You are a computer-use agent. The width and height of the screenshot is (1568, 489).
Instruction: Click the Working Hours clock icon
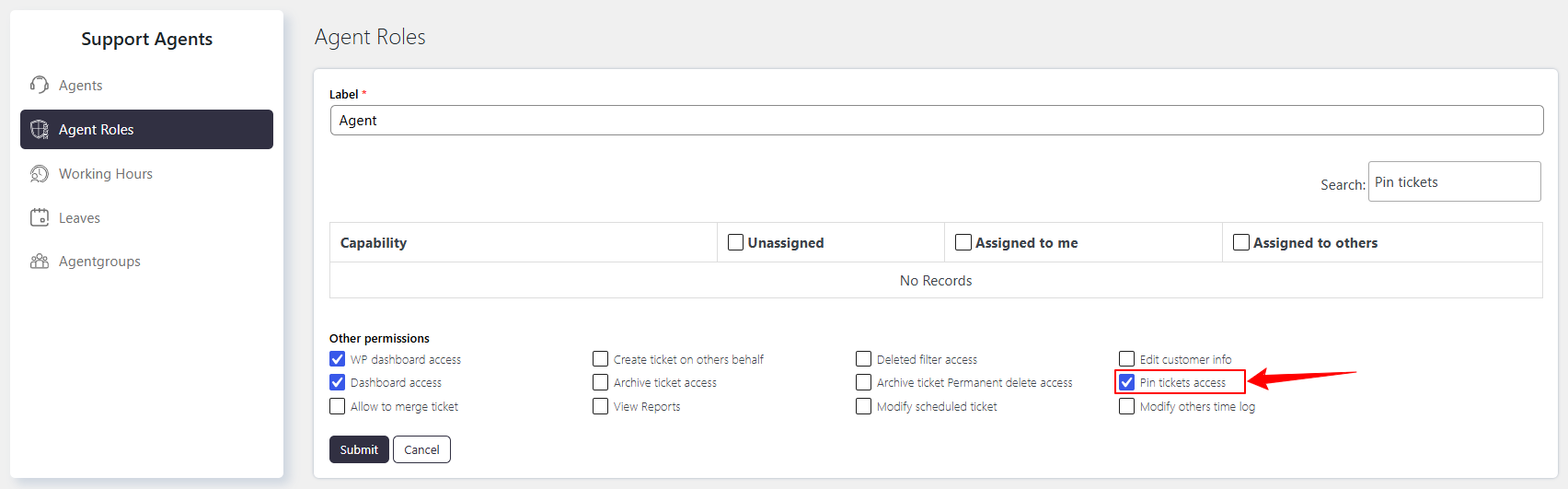point(40,174)
